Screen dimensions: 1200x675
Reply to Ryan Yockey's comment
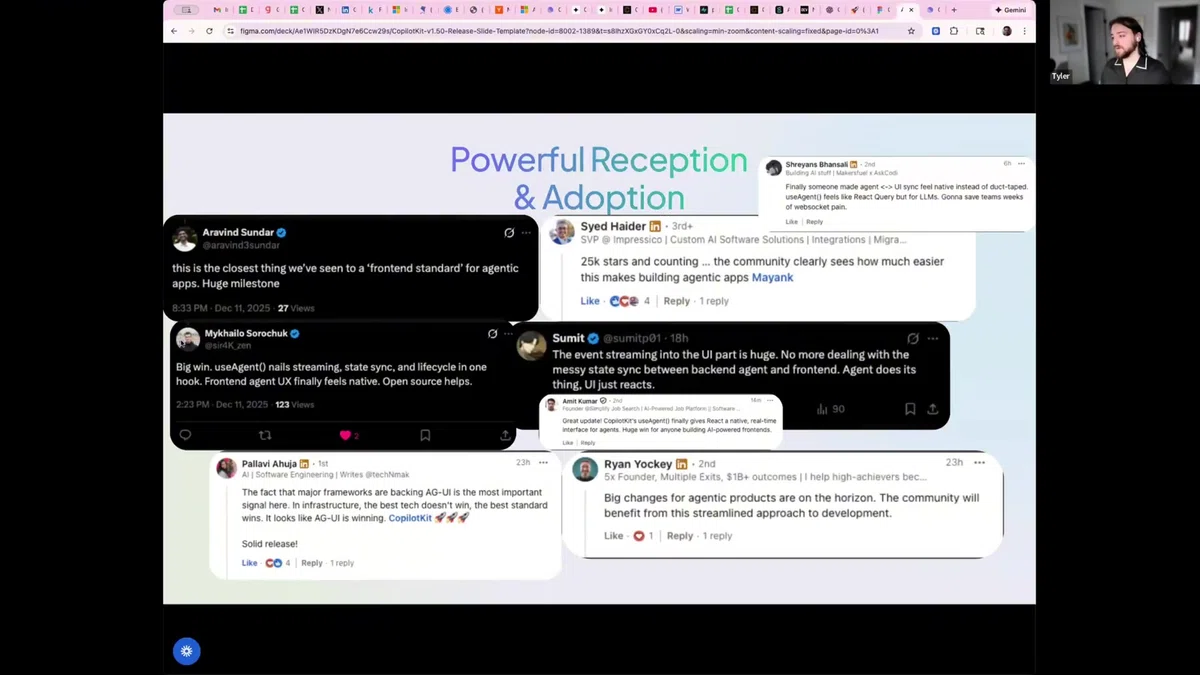pyautogui.click(x=680, y=536)
